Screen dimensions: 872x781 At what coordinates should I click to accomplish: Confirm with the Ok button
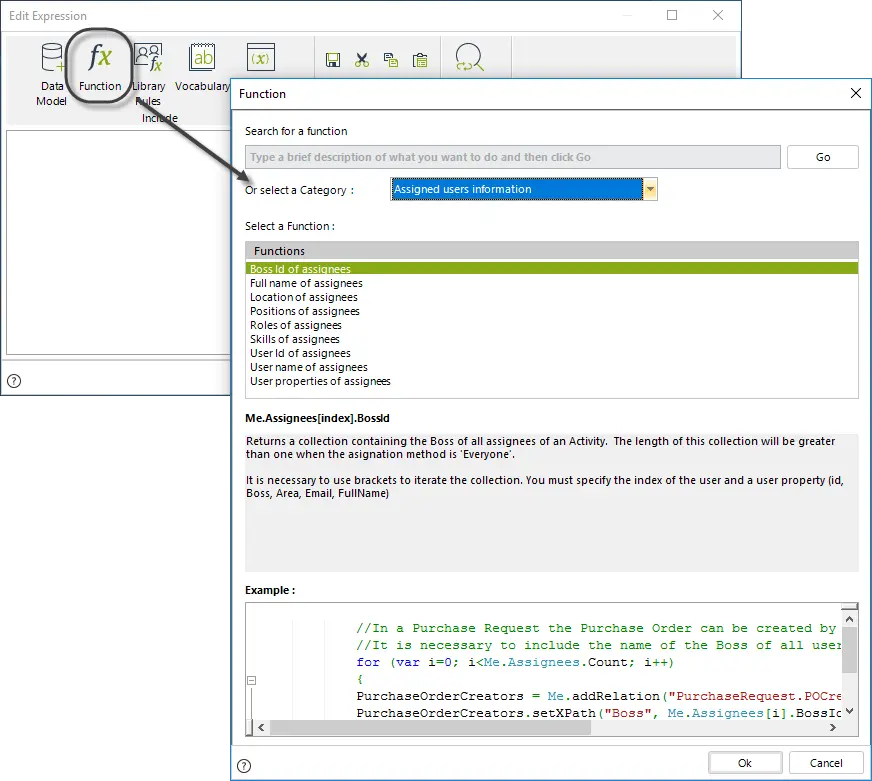(745, 763)
